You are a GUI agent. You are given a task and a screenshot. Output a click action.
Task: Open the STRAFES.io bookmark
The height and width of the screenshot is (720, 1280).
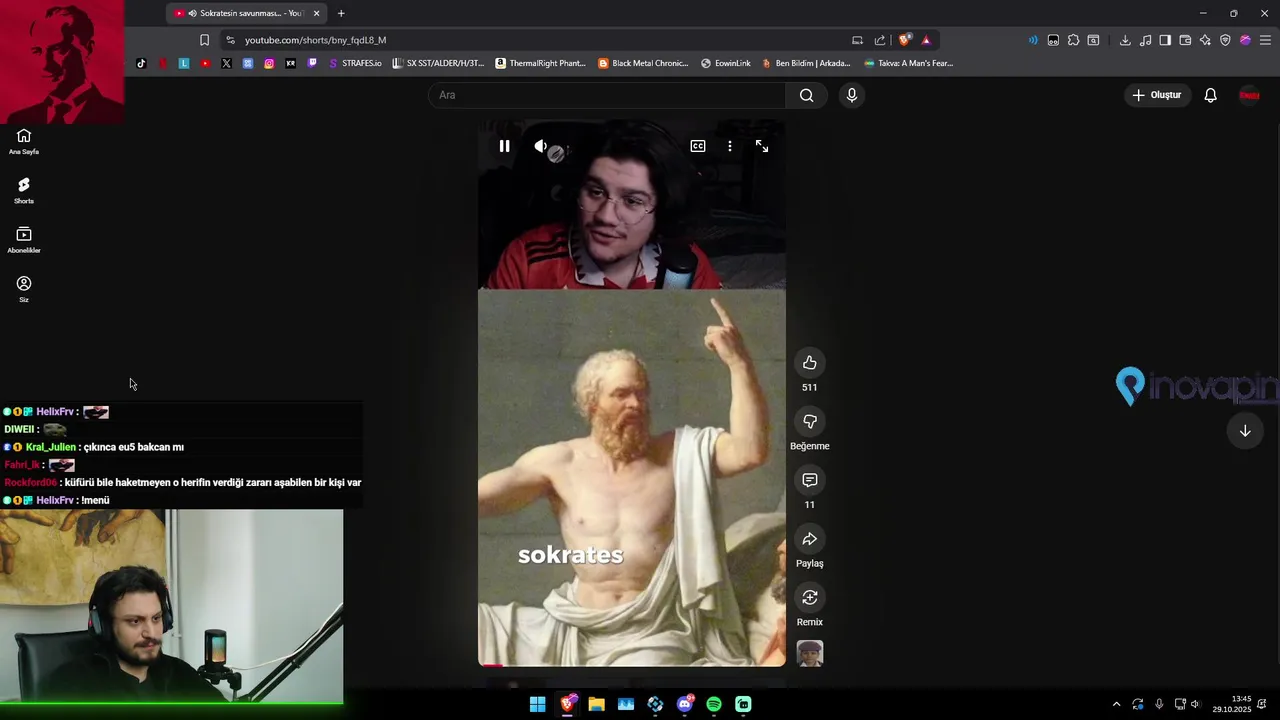tap(355, 63)
